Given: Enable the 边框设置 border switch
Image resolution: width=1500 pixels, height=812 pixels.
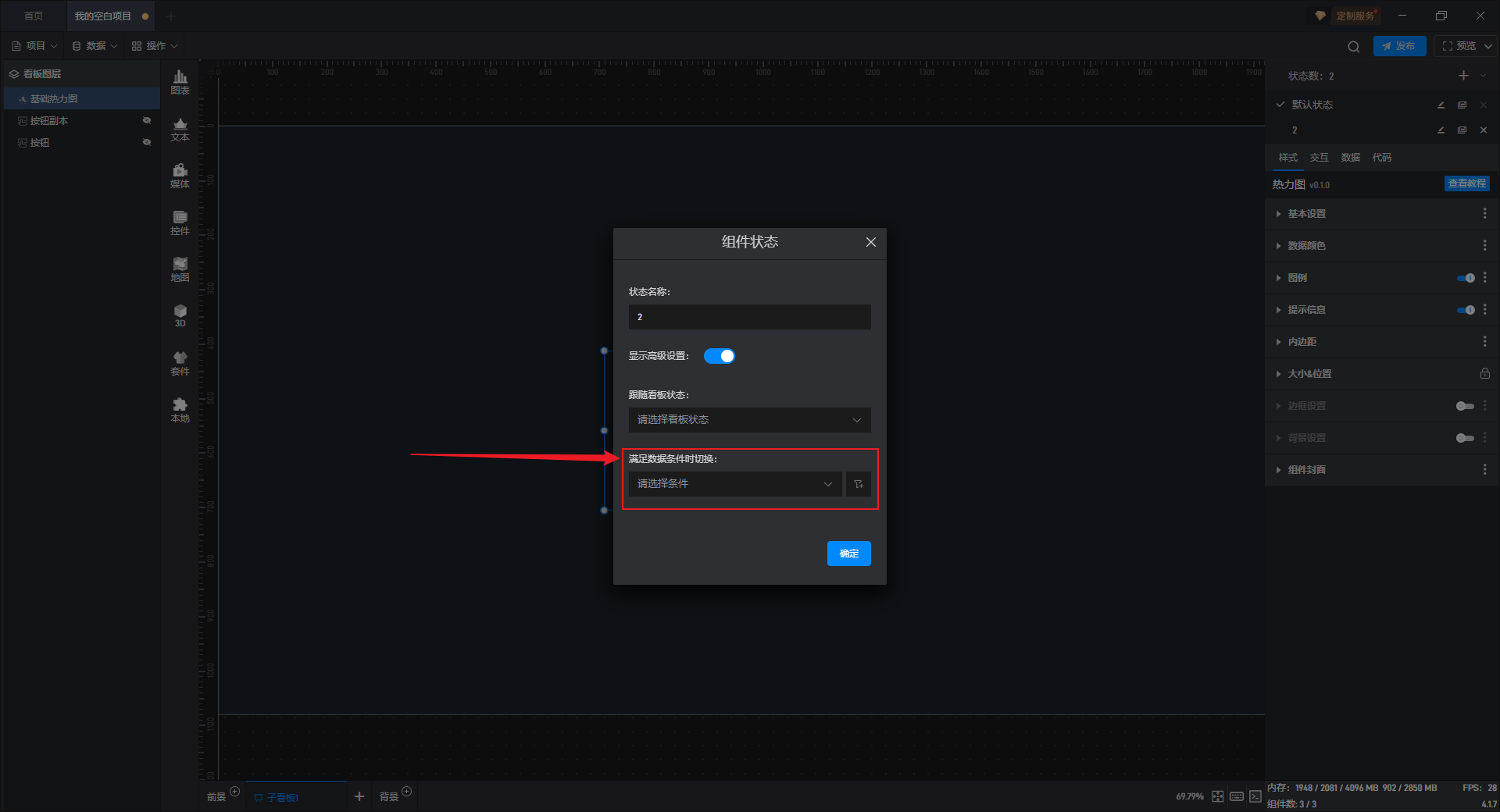Looking at the screenshot, I should click(x=1466, y=406).
